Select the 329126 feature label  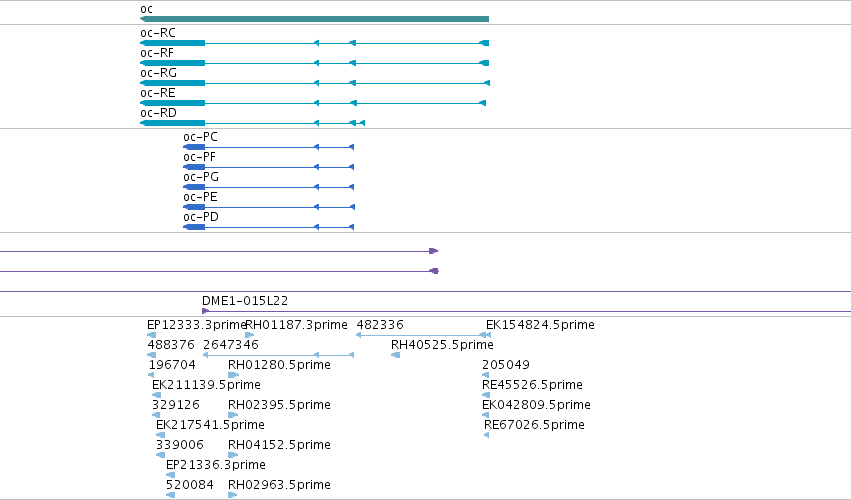(x=176, y=406)
